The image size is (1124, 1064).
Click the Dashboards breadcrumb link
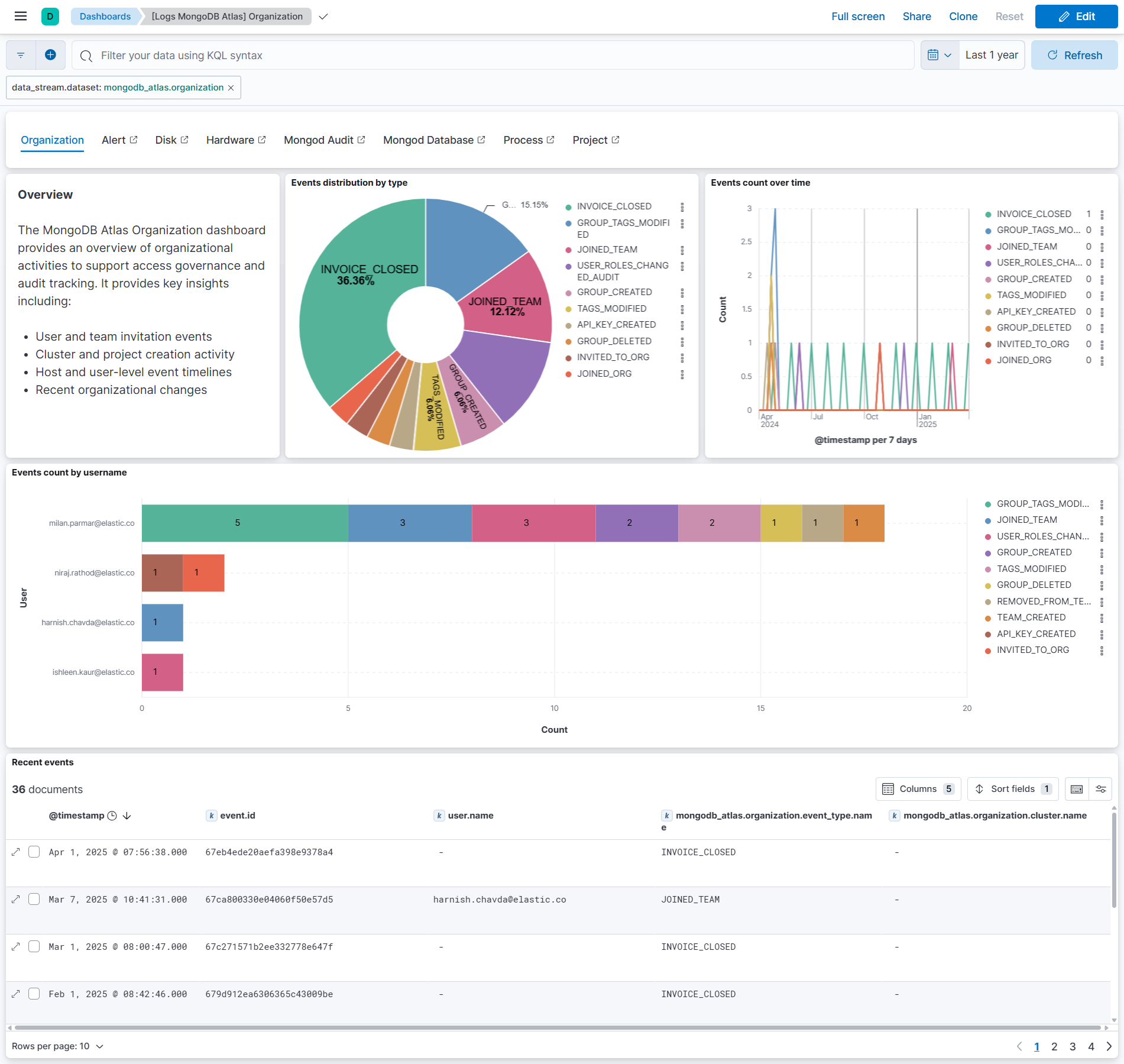[104, 16]
